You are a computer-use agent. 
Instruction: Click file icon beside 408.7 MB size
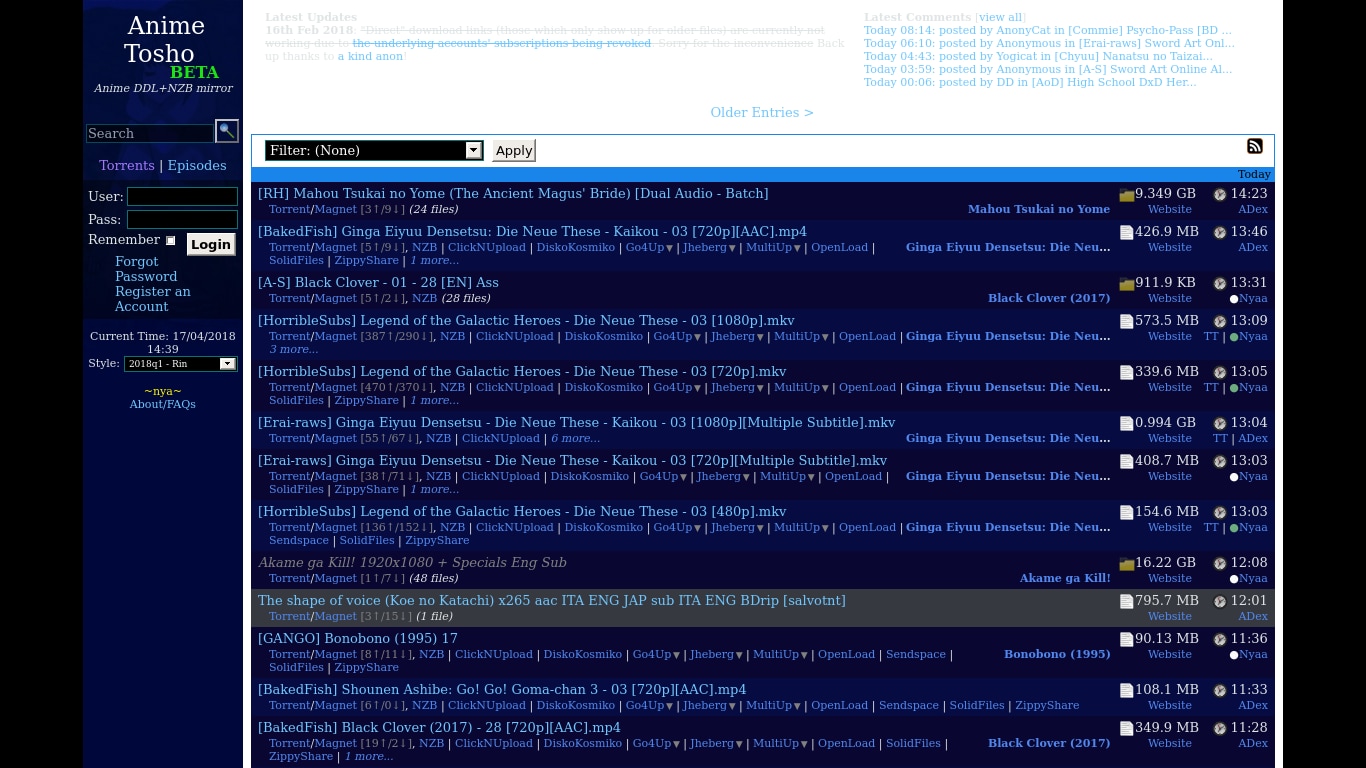pos(1126,462)
